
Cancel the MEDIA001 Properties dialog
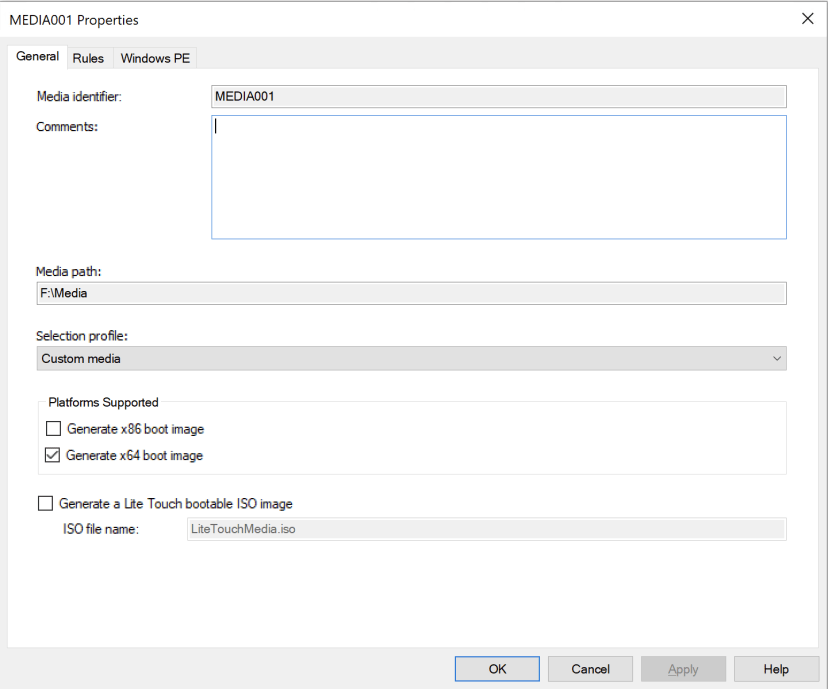tap(589, 668)
